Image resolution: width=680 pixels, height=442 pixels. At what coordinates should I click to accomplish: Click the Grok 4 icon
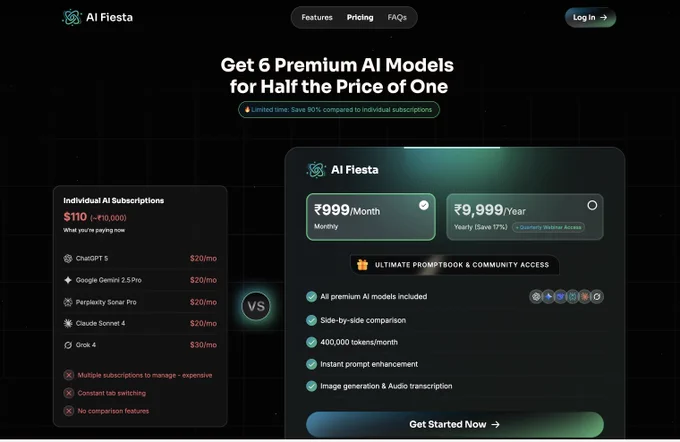pos(68,345)
